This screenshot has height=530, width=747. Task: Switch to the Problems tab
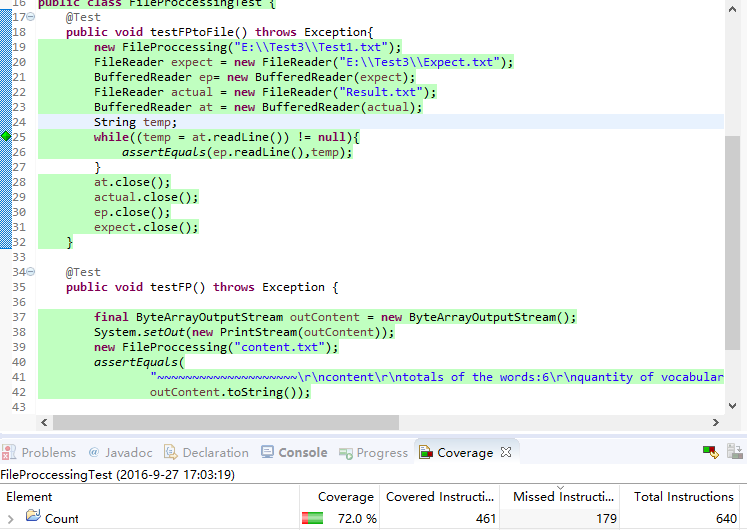39,452
